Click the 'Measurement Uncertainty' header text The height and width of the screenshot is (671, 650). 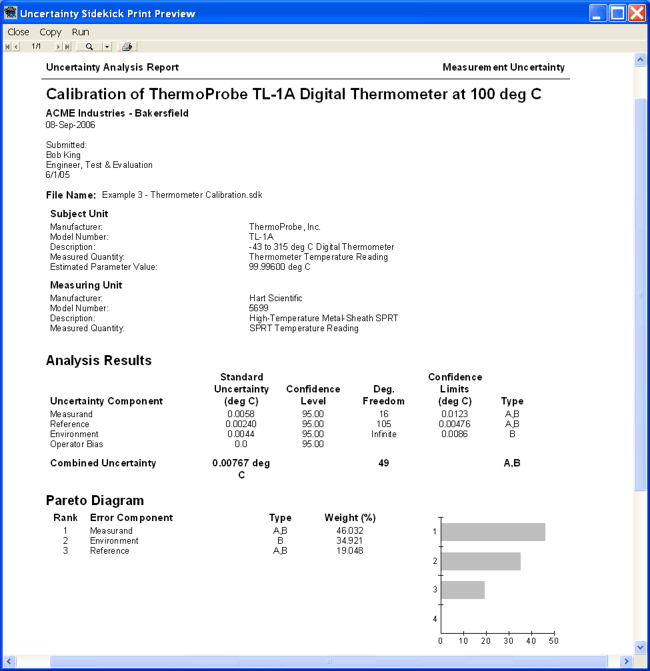click(x=504, y=67)
